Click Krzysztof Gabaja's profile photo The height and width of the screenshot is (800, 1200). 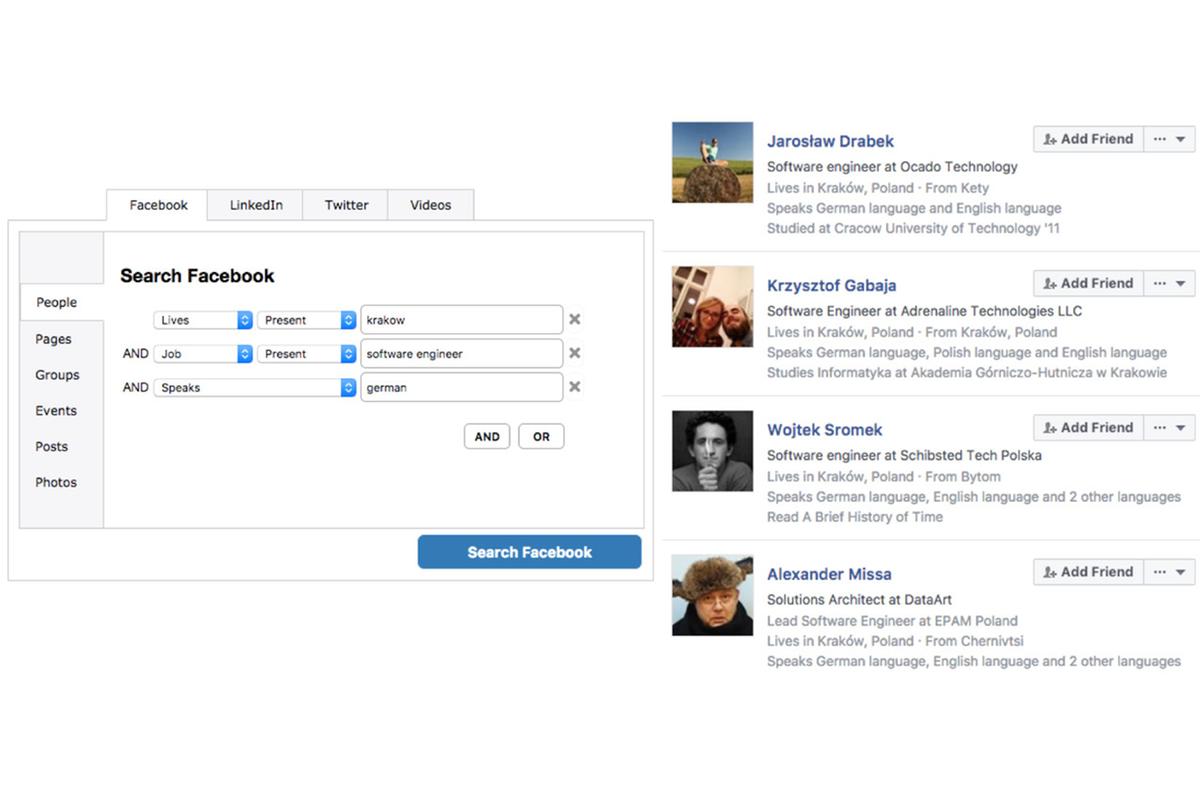tap(712, 306)
